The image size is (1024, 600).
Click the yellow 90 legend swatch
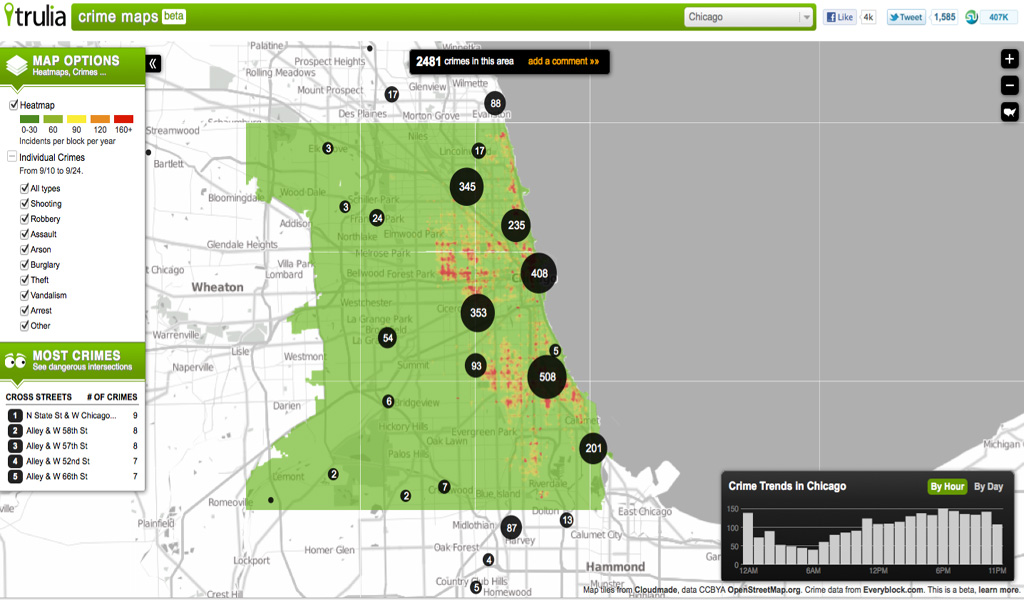(x=76, y=119)
